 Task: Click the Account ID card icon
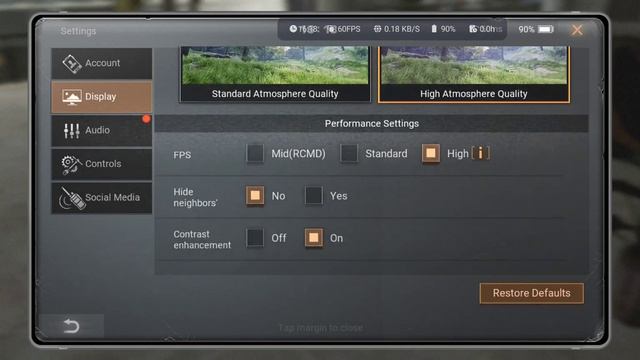tap(72, 64)
